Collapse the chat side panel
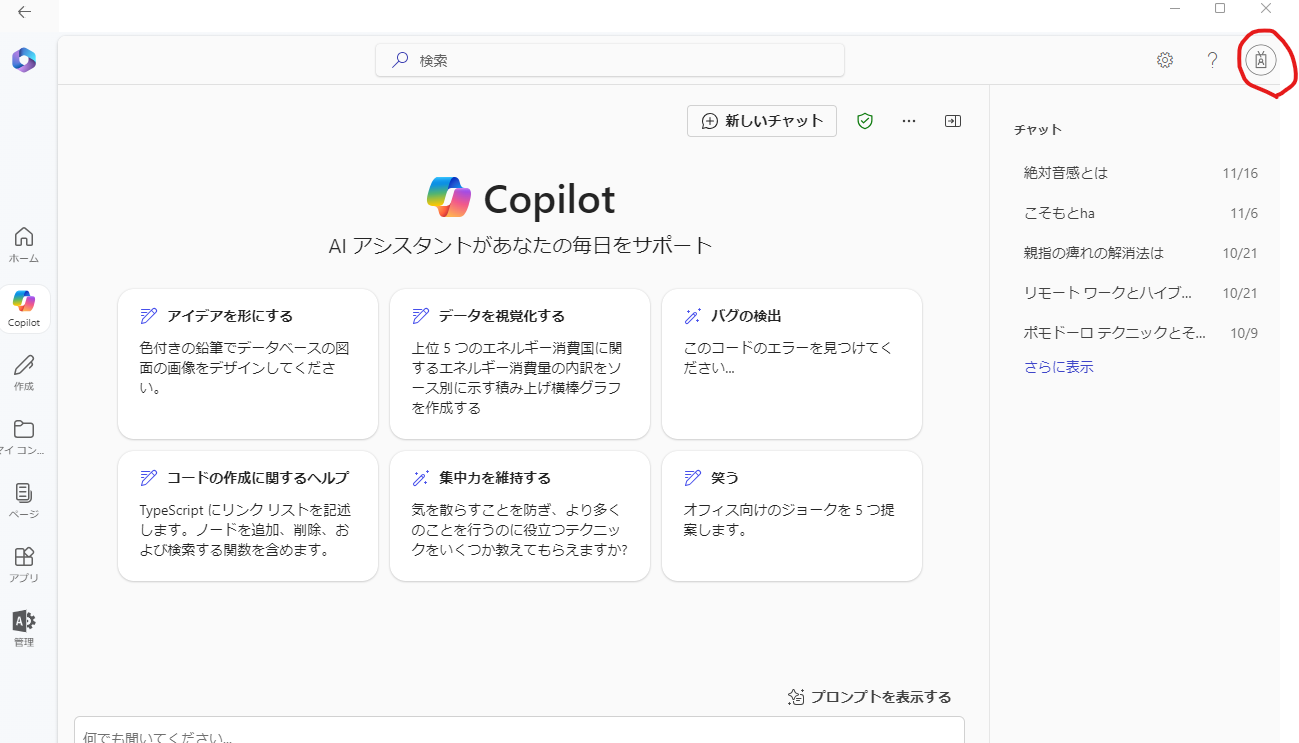1299x743 pixels. click(953, 121)
